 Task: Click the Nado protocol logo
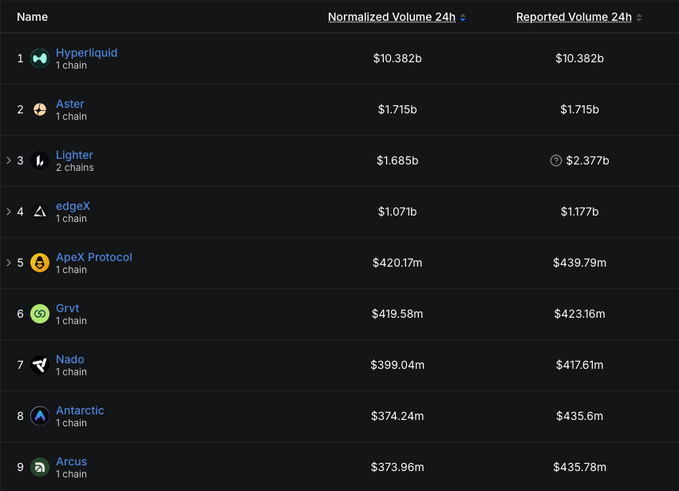(40, 365)
